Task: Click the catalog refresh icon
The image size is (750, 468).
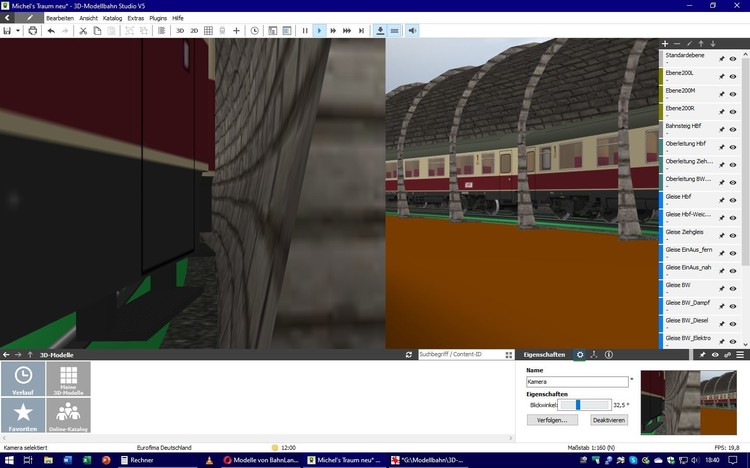Action: point(408,355)
